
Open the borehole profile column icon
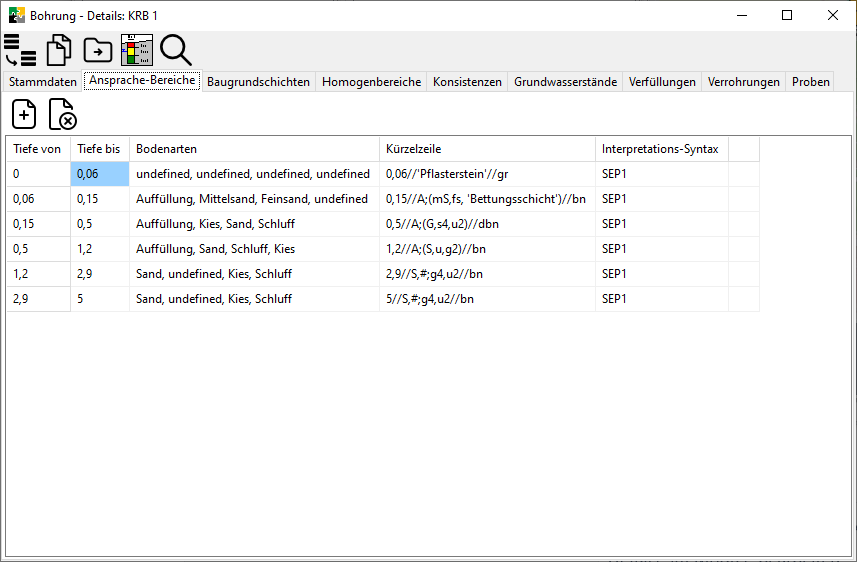click(x=136, y=50)
